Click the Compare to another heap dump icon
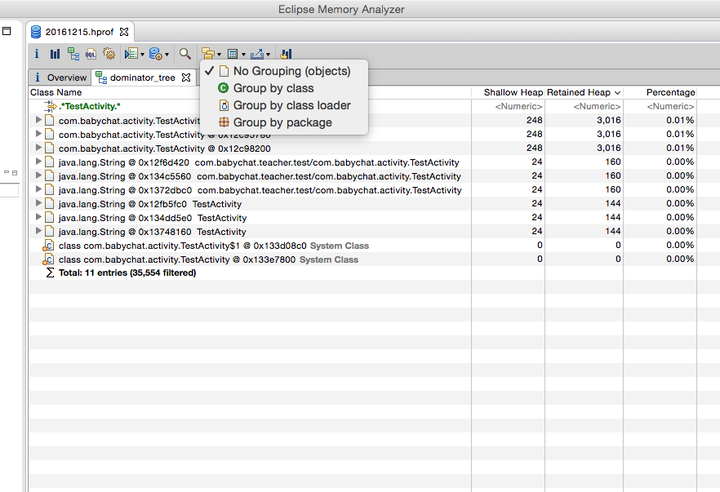 coord(286,54)
